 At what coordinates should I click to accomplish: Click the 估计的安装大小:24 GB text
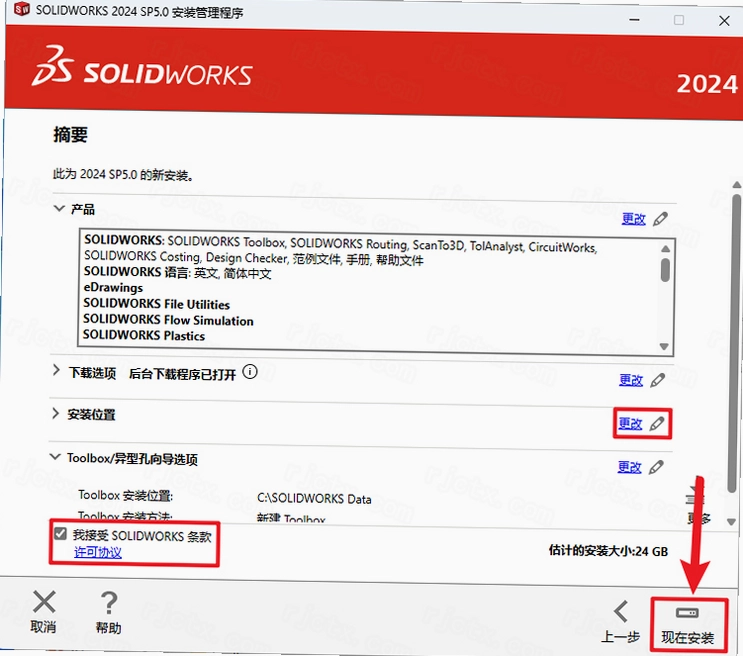pos(608,551)
